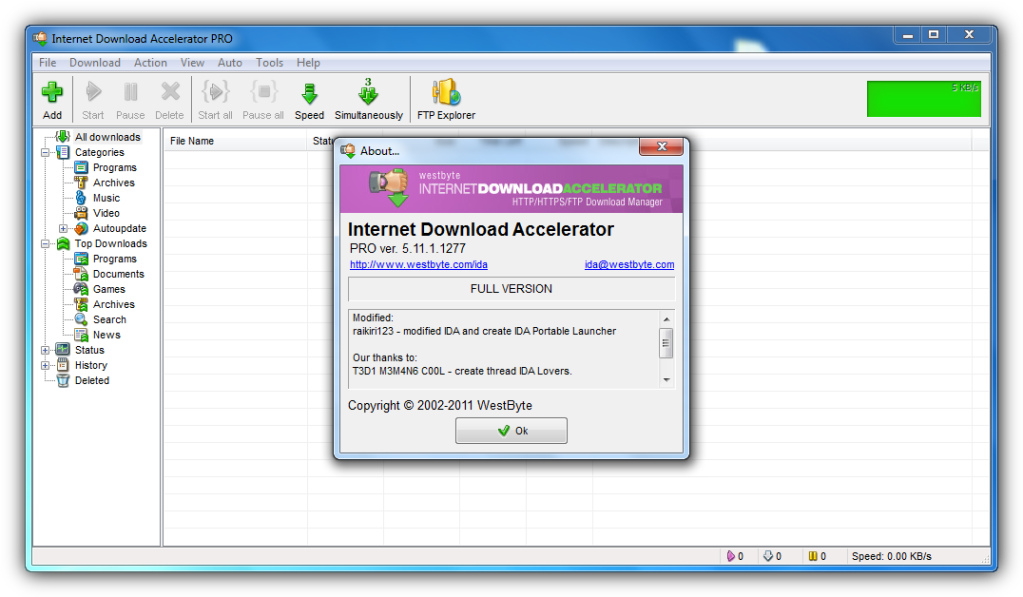Click the Copyright © 2002-2011 WestByte text

pos(440,405)
